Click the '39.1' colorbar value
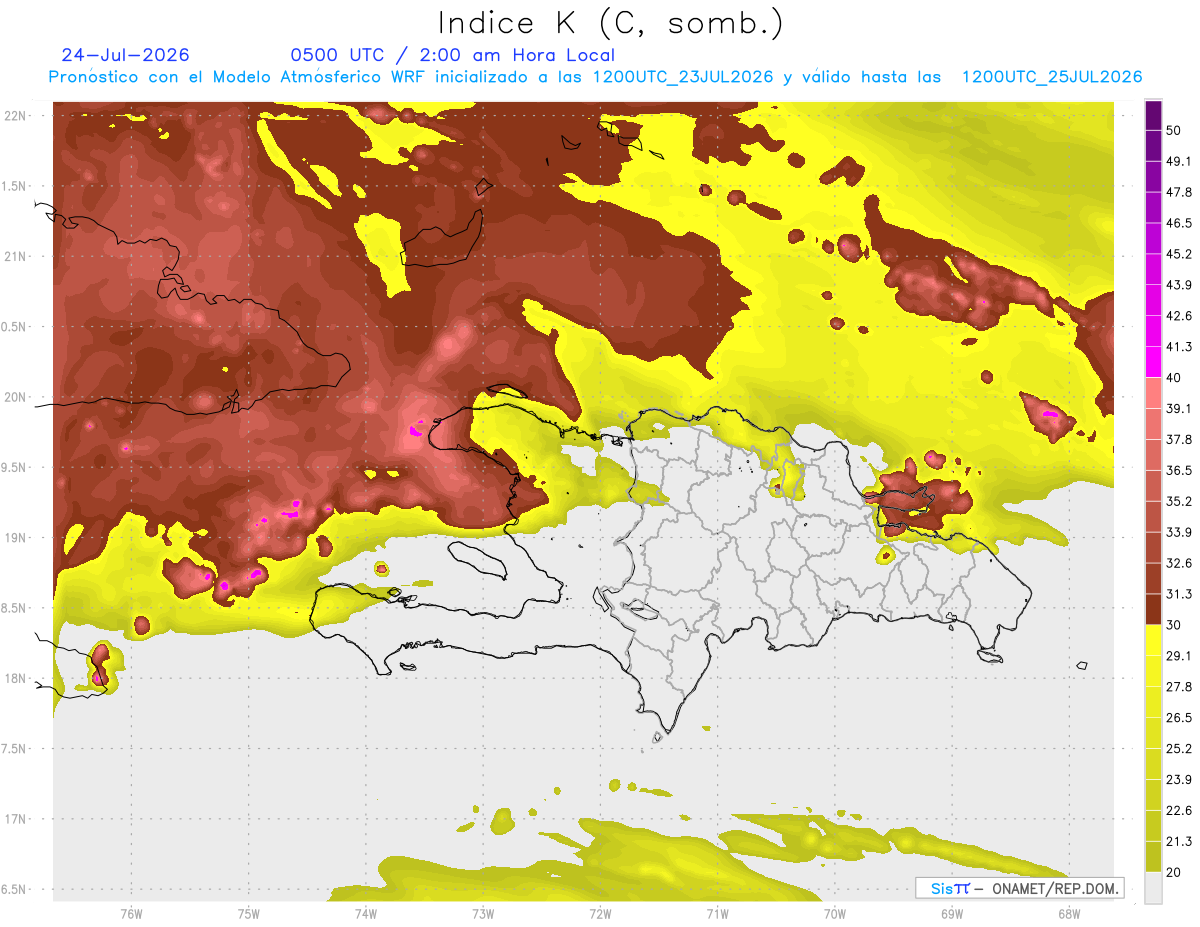 1179,408
